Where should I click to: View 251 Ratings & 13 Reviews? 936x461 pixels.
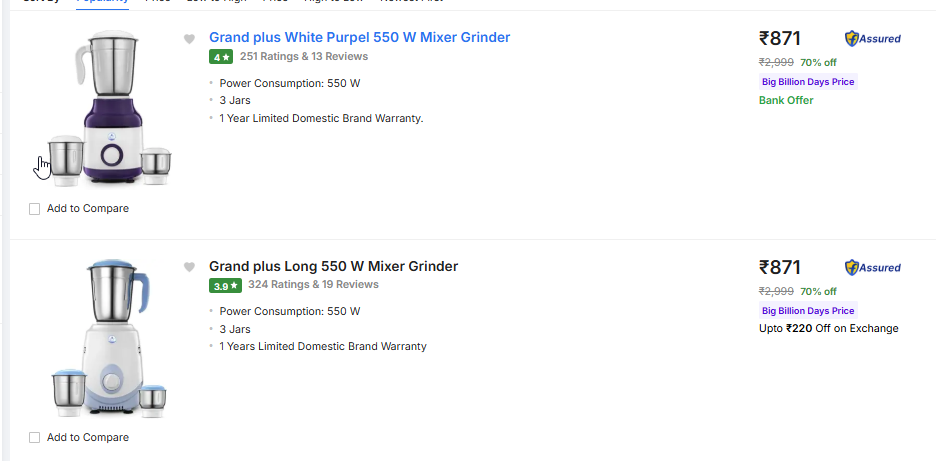click(304, 57)
